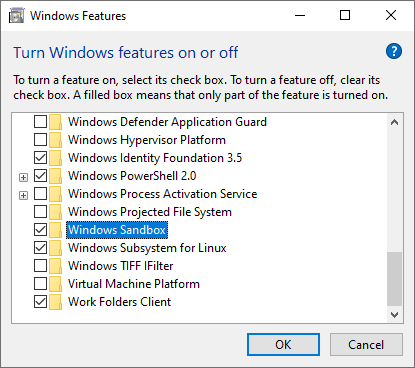Expand the Windows PowerShell 2.0 node
Viewport: 415px width, 368px height.
pos(23,177)
